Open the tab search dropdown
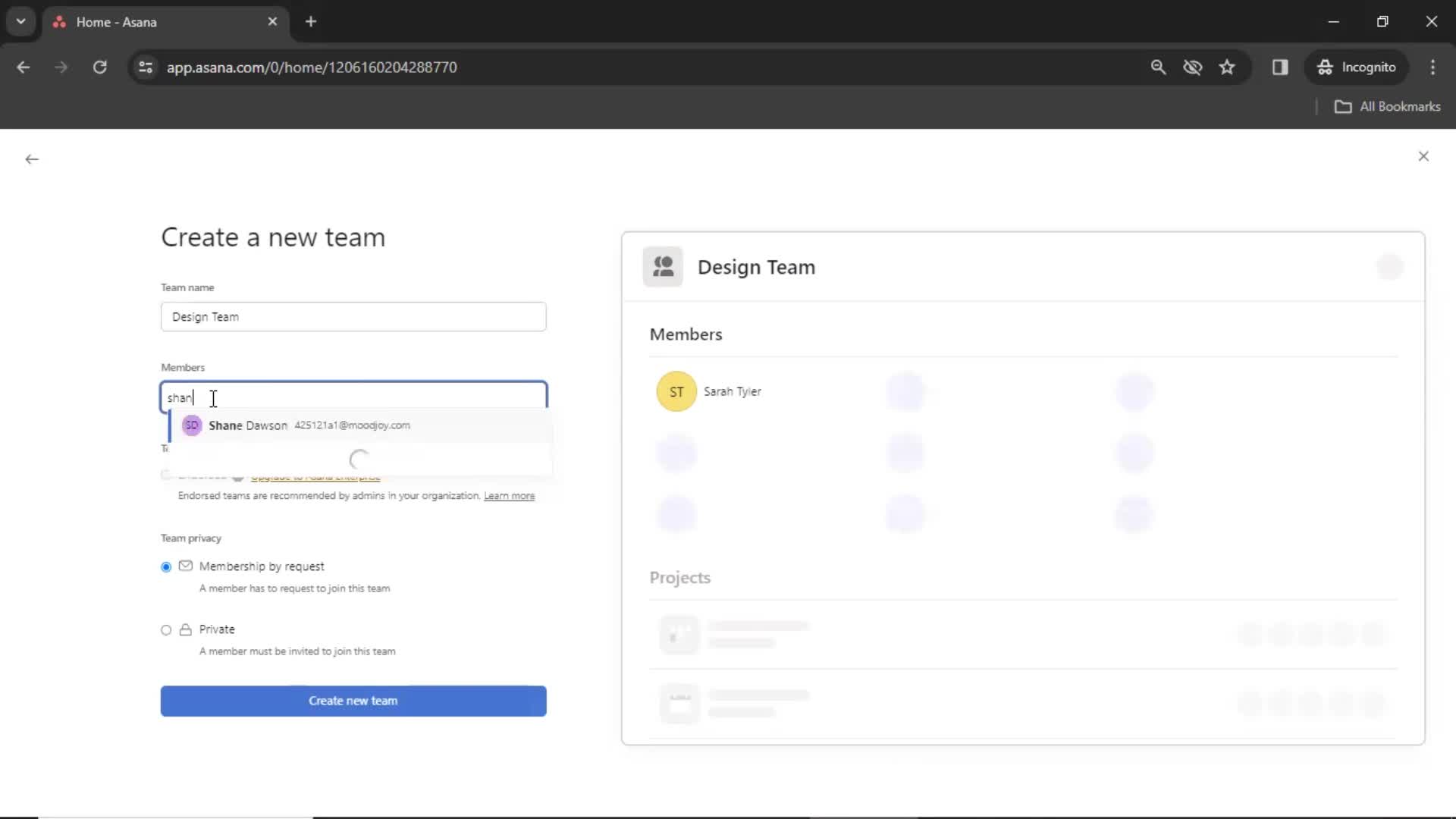The image size is (1456, 819). click(x=21, y=22)
